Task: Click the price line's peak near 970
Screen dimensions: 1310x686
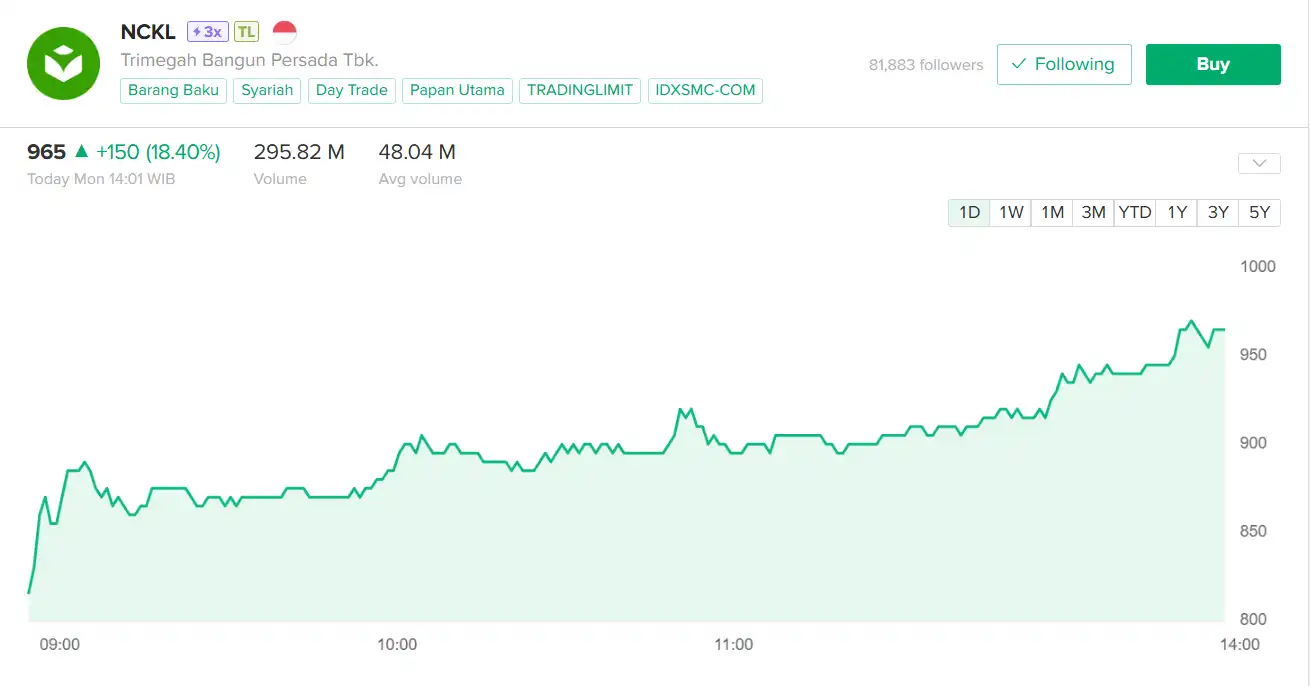Action: click(1190, 321)
